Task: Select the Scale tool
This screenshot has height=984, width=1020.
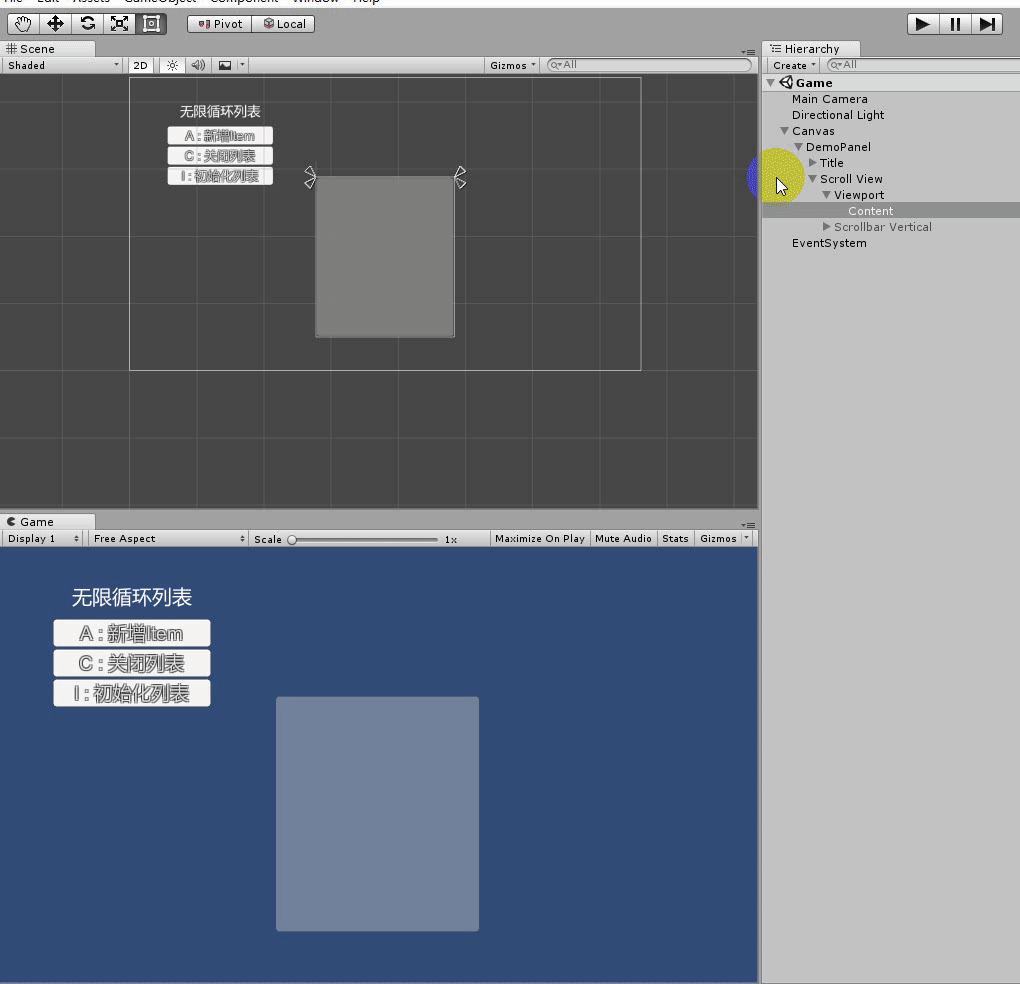Action: (119, 24)
